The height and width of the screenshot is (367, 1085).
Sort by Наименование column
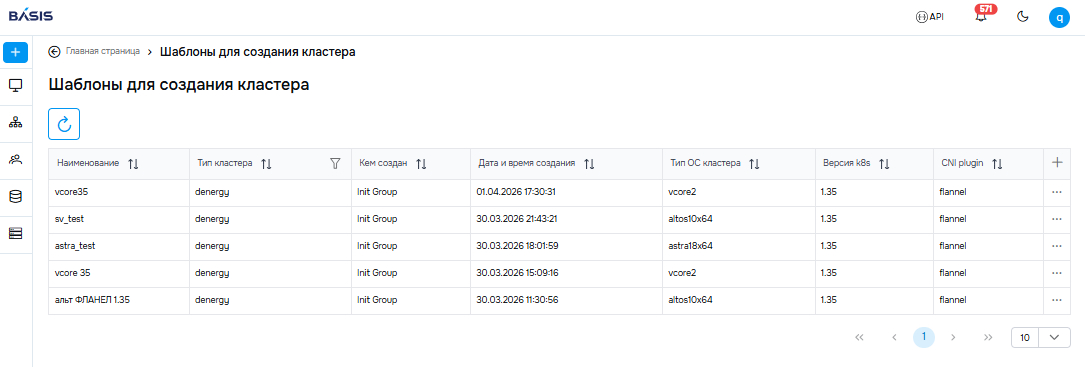click(x=134, y=164)
